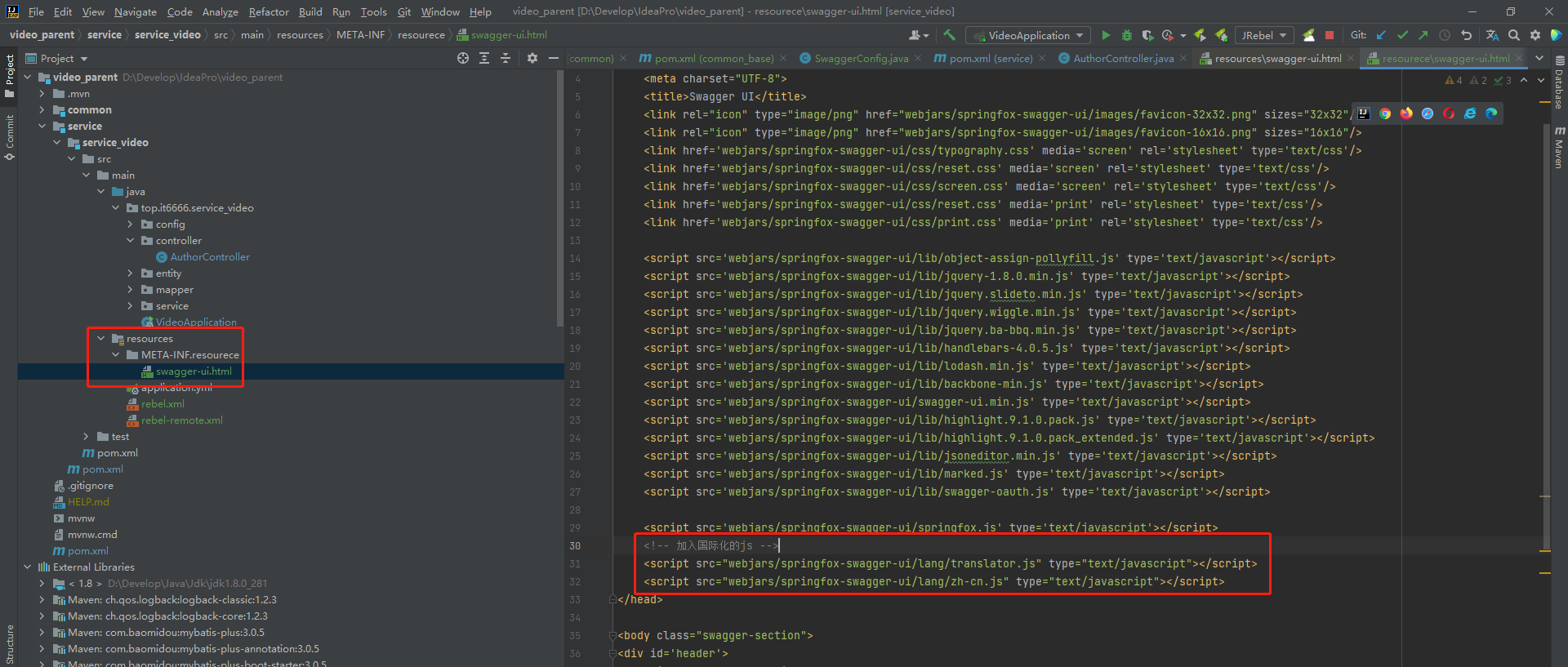
Task: Select opened file with the locate target icon
Action: (463, 58)
